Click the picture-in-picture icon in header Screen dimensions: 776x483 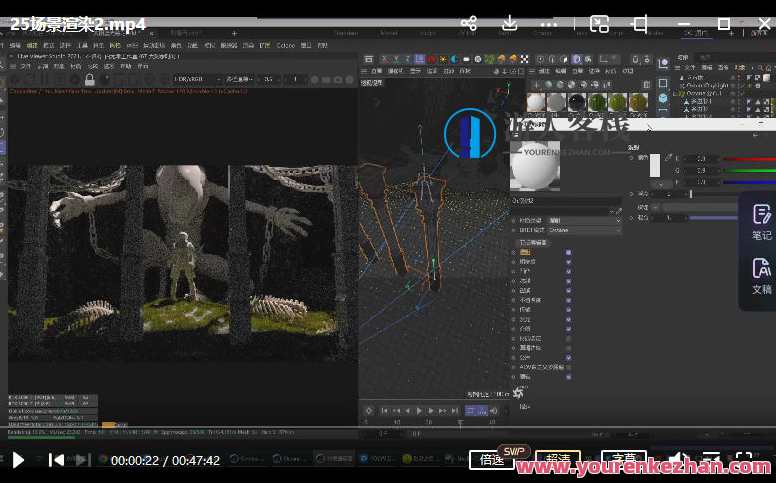tap(599, 23)
